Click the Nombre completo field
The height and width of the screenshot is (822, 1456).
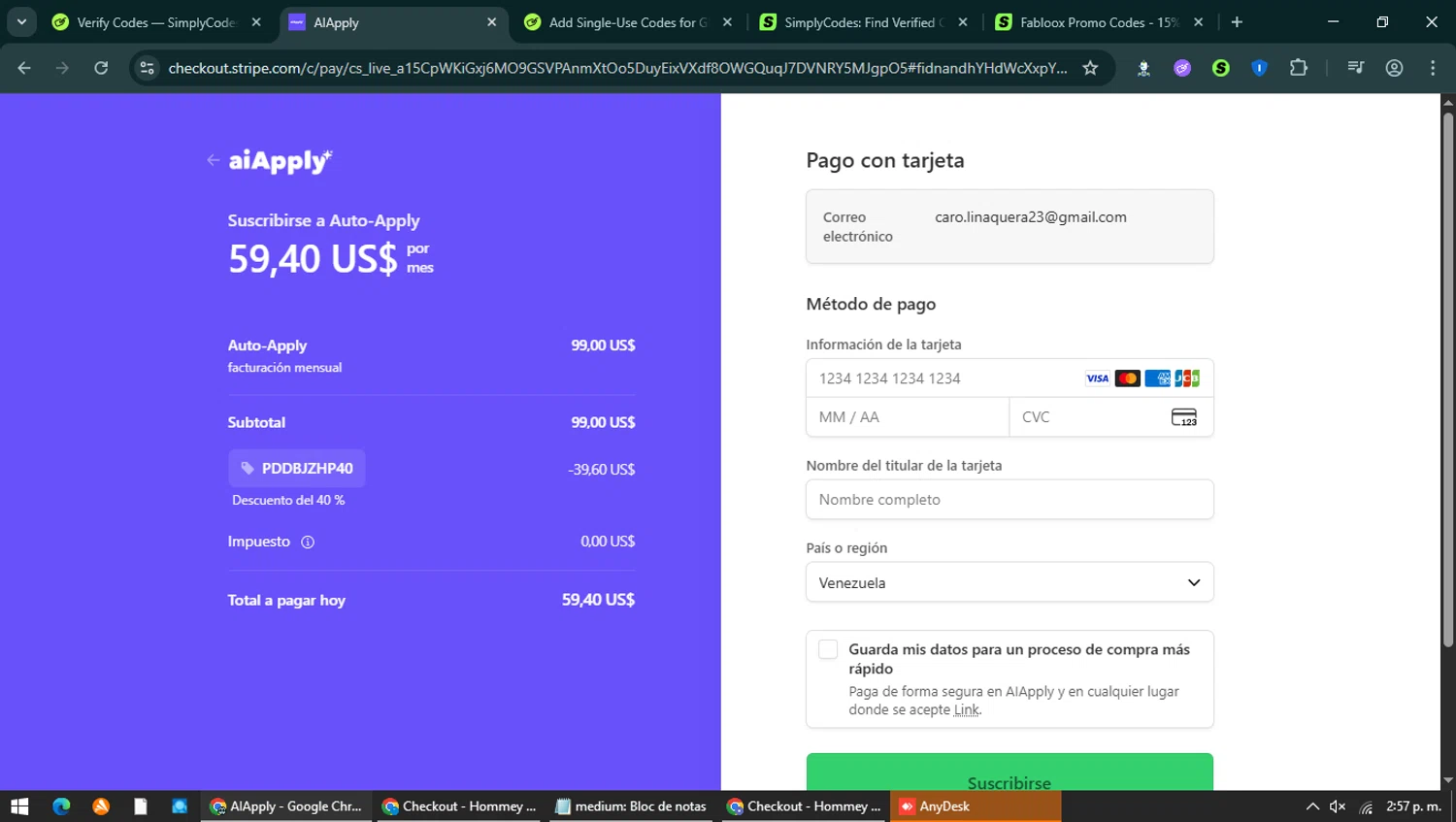(x=1009, y=500)
